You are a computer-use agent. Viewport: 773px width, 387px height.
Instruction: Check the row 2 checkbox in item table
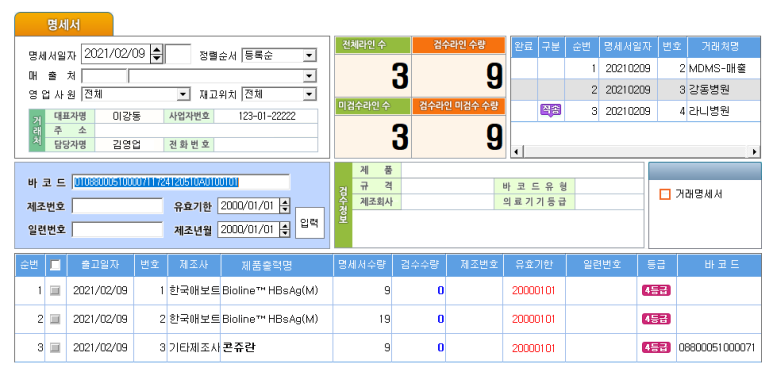[55, 319]
